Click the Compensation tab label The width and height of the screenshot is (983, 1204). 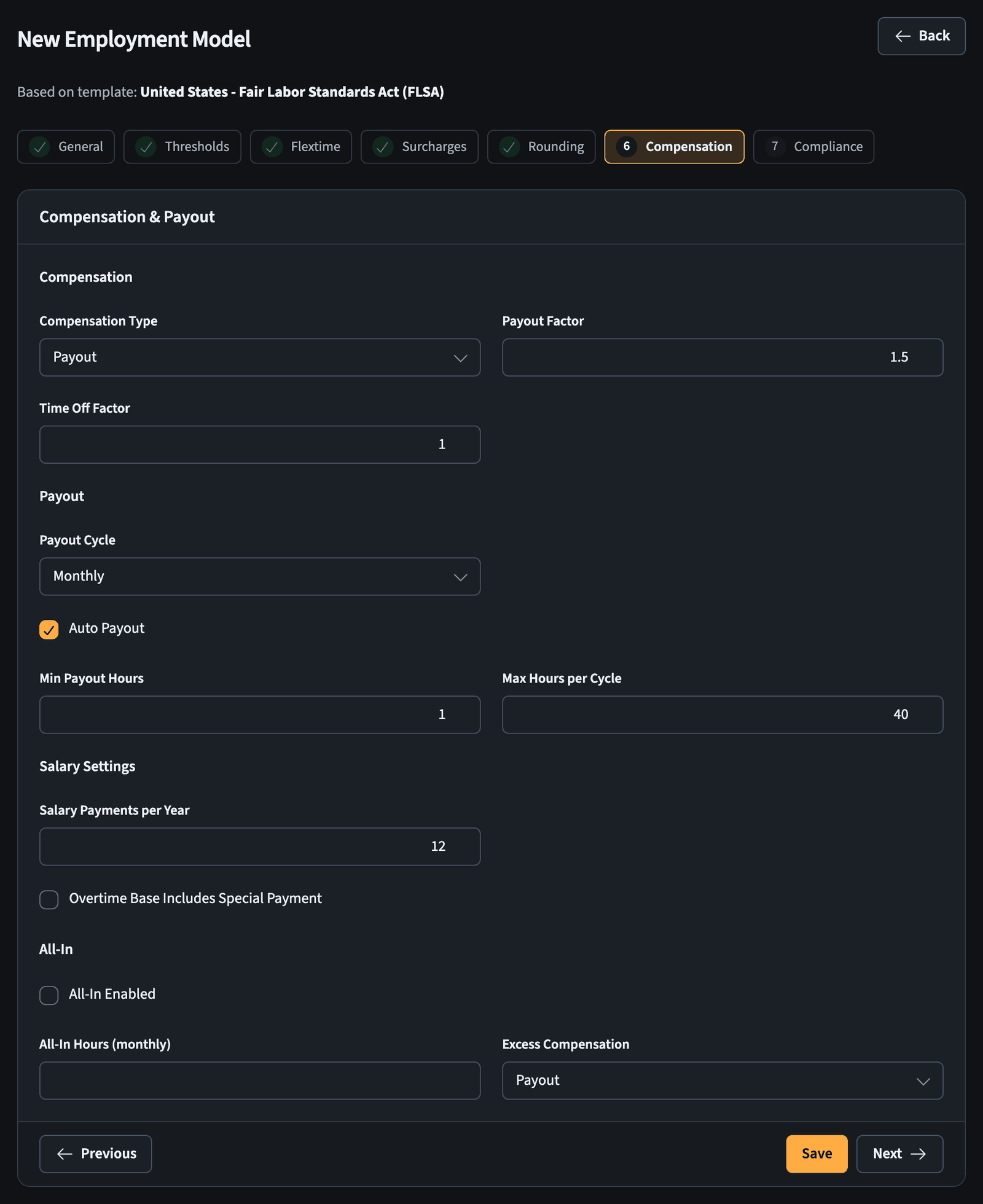coord(689,147)
